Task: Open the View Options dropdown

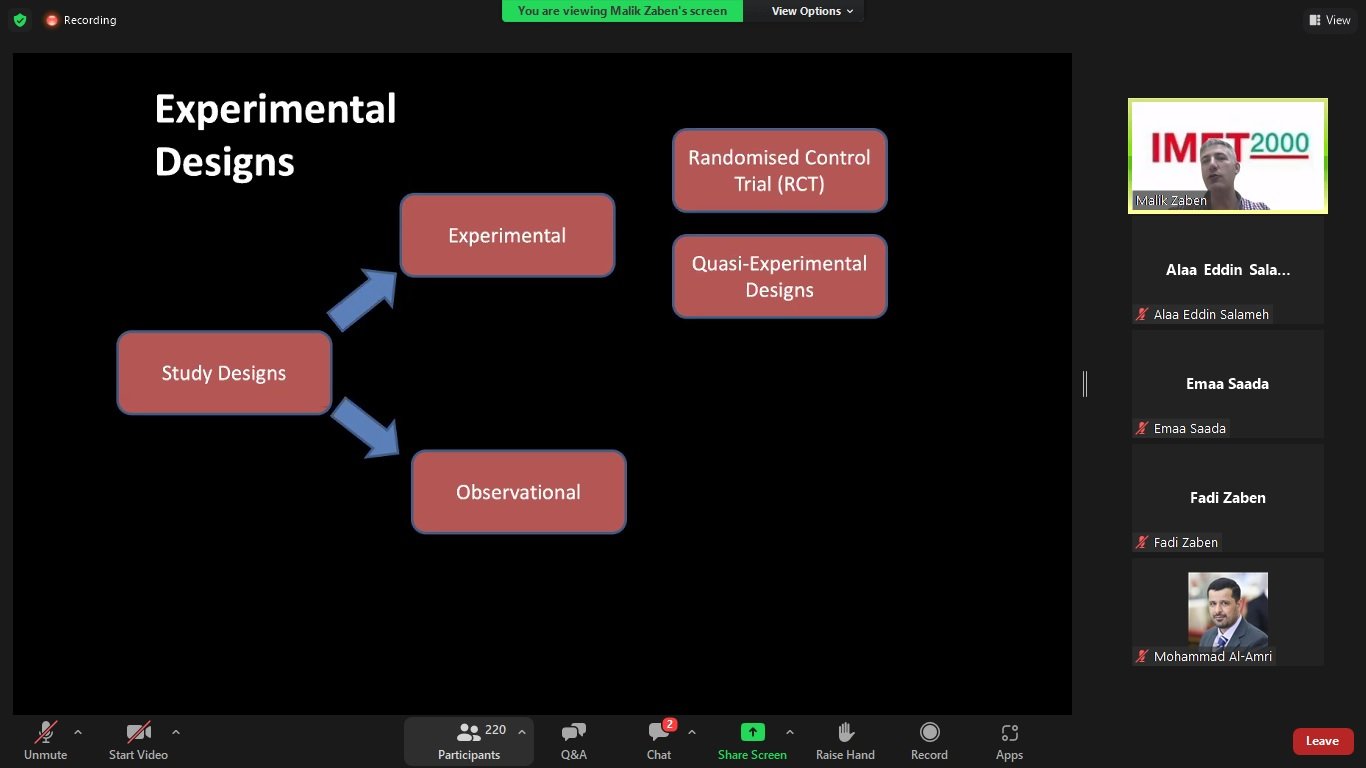Action: coord(812,11)
